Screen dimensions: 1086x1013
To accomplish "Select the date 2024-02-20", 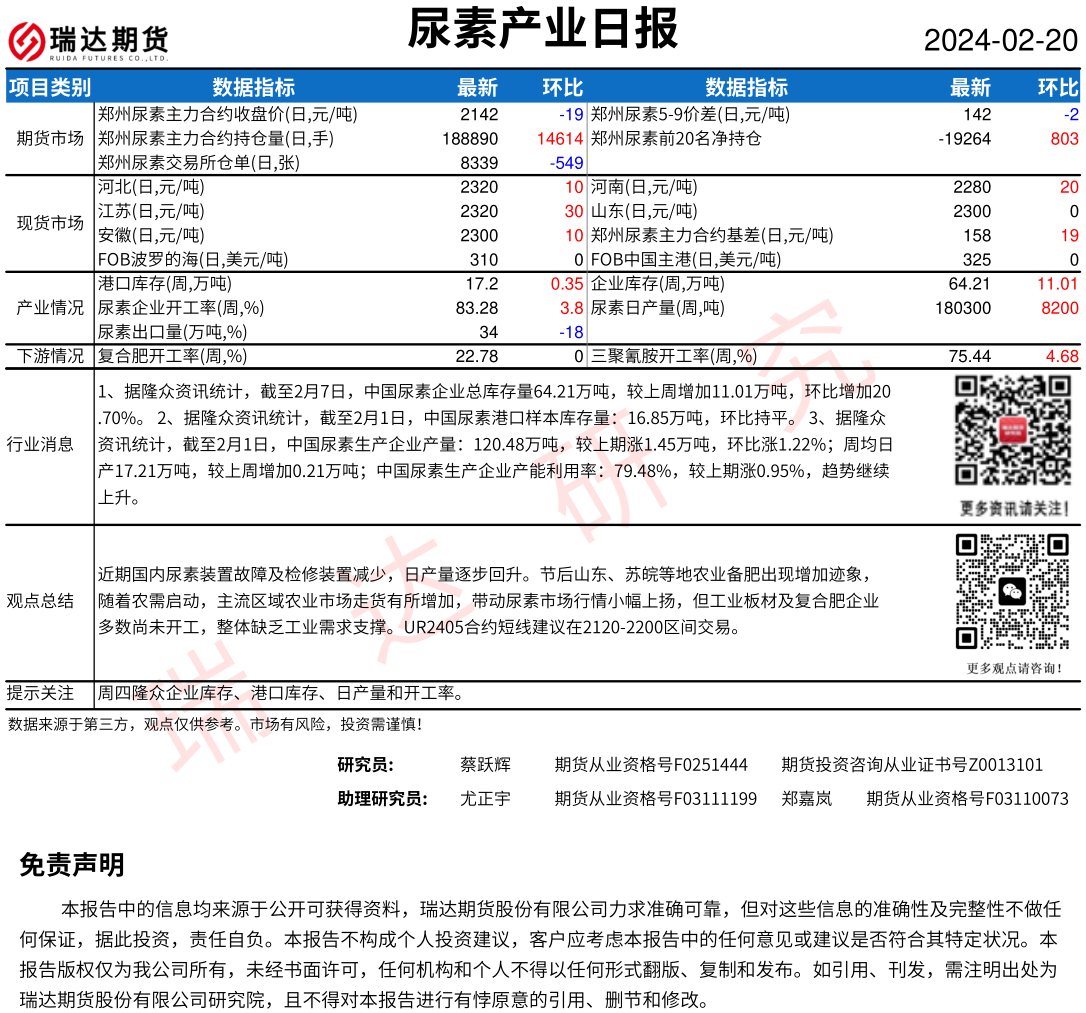I will [1000, 40].
